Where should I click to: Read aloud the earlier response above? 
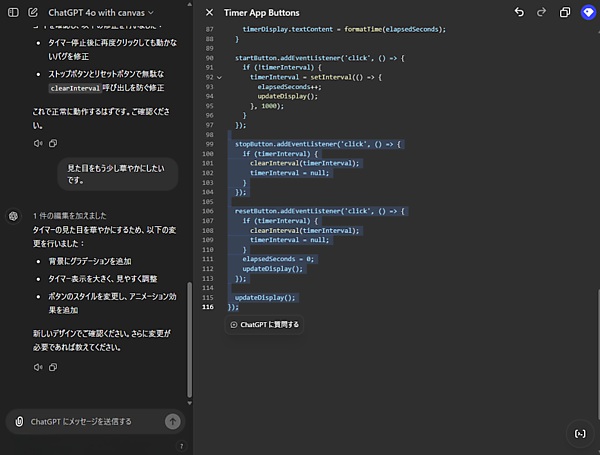[x=37, y=143]
